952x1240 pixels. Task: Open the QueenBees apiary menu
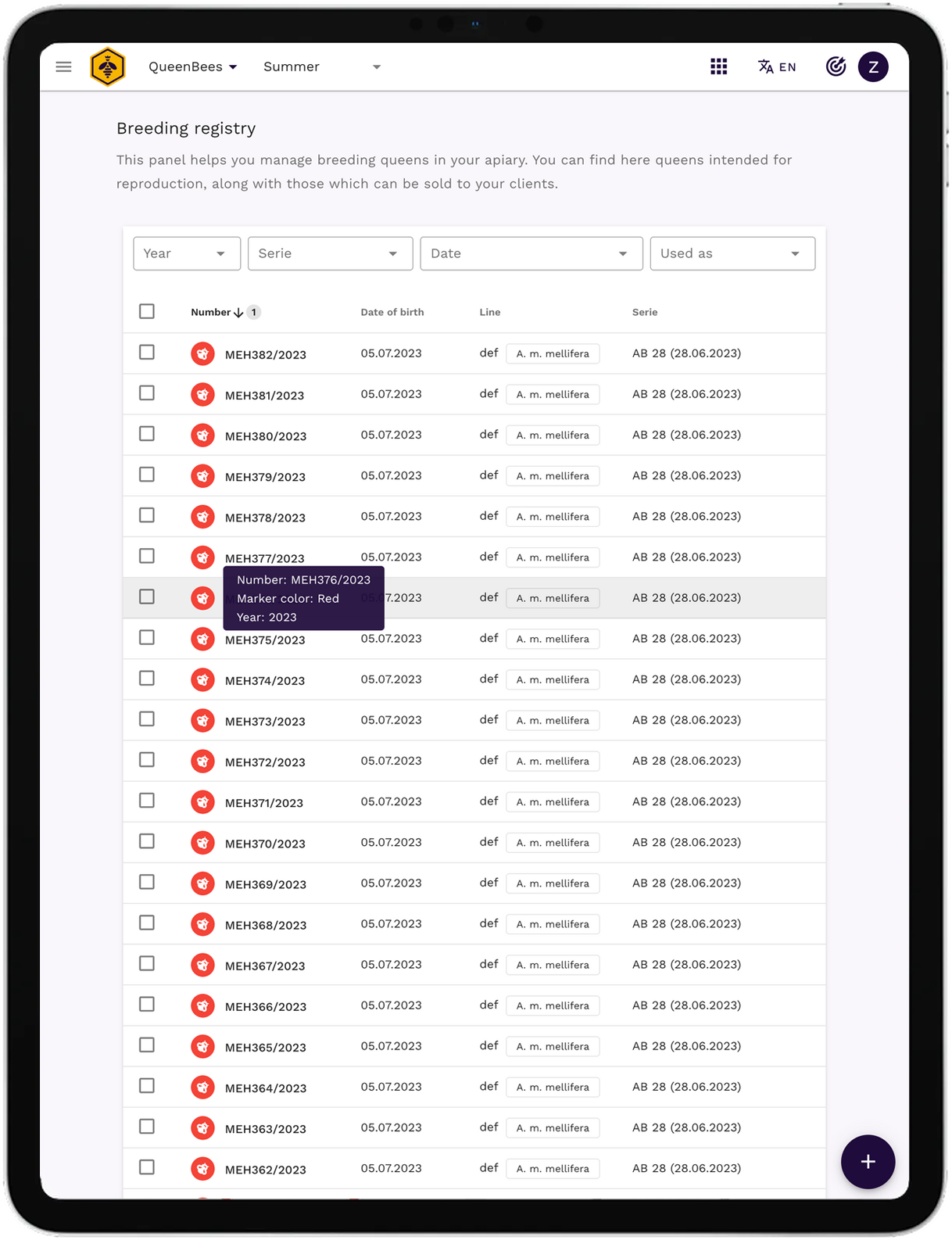[x=192, y=67]
